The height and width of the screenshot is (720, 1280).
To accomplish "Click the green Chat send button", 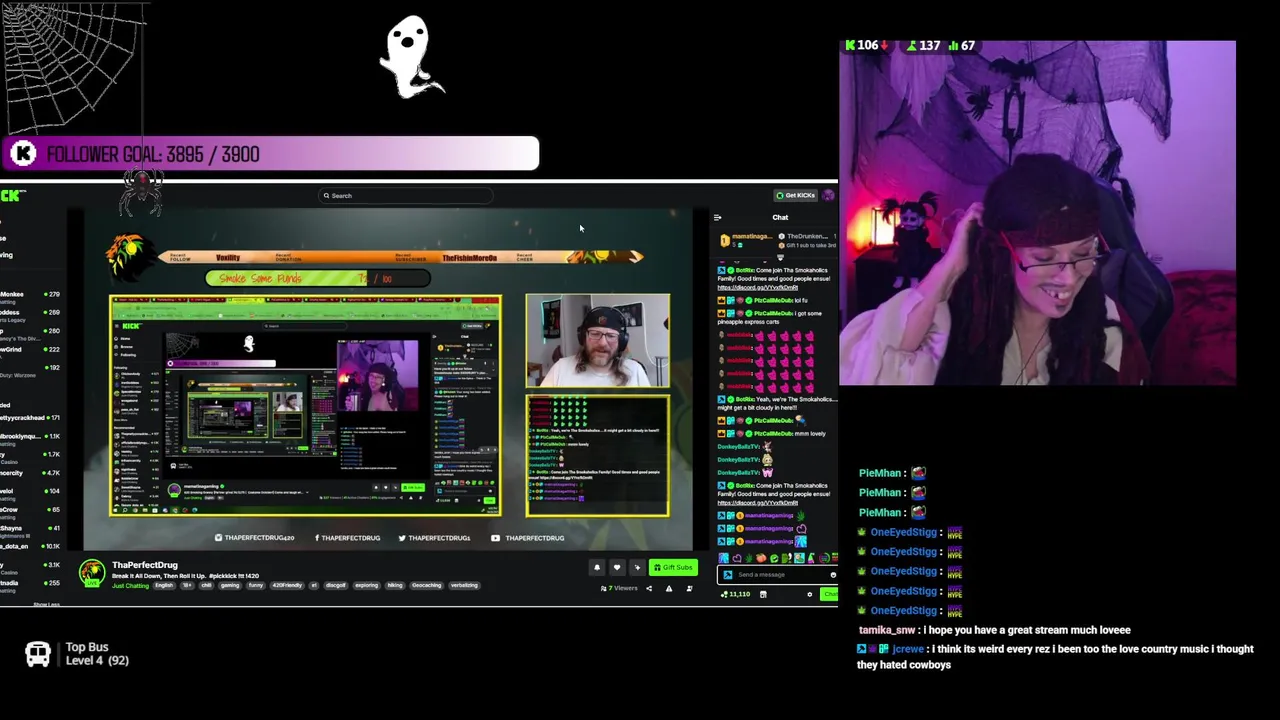I will click(830, 594).
